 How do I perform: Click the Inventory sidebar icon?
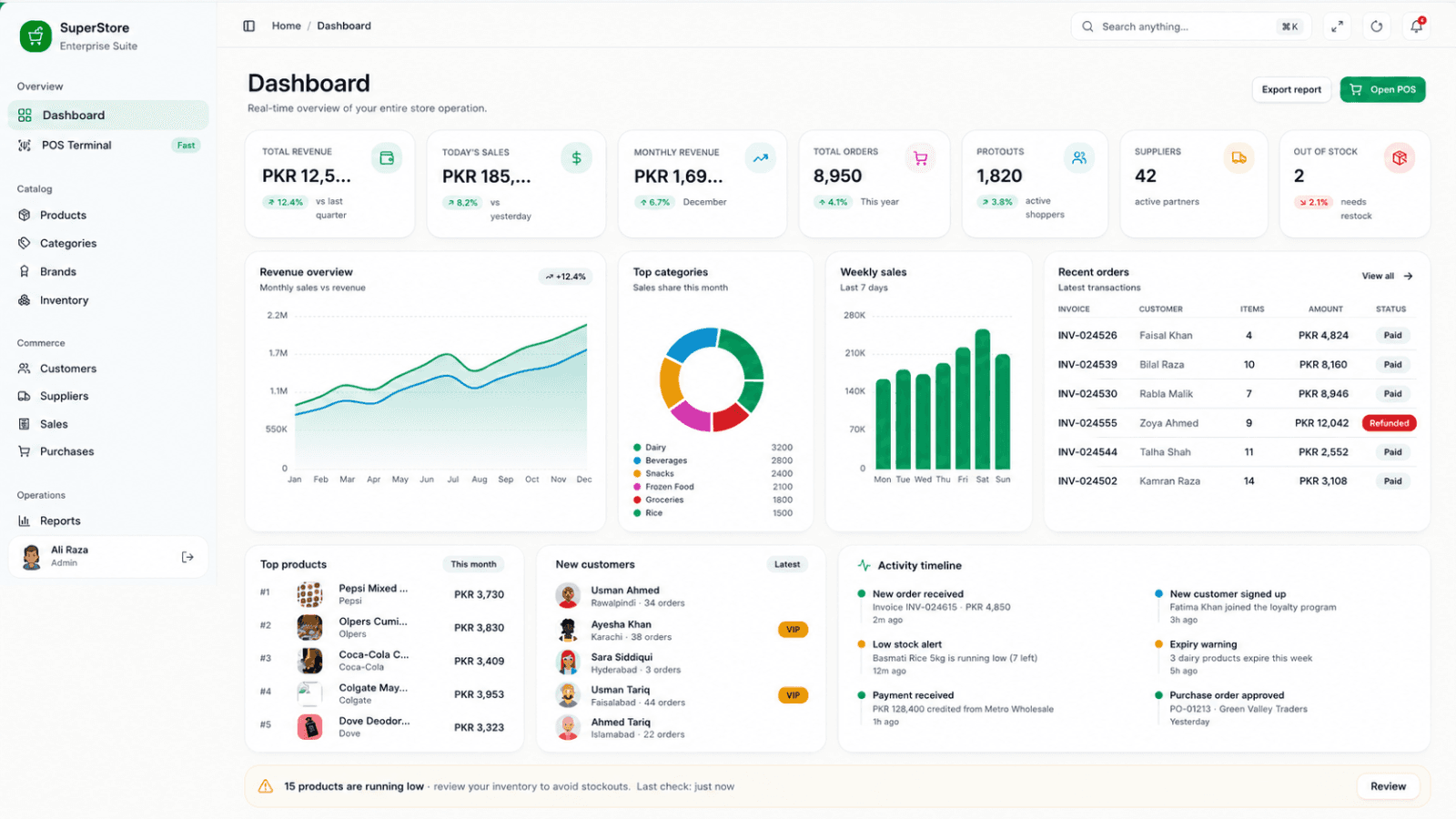(x=25, y=300)
